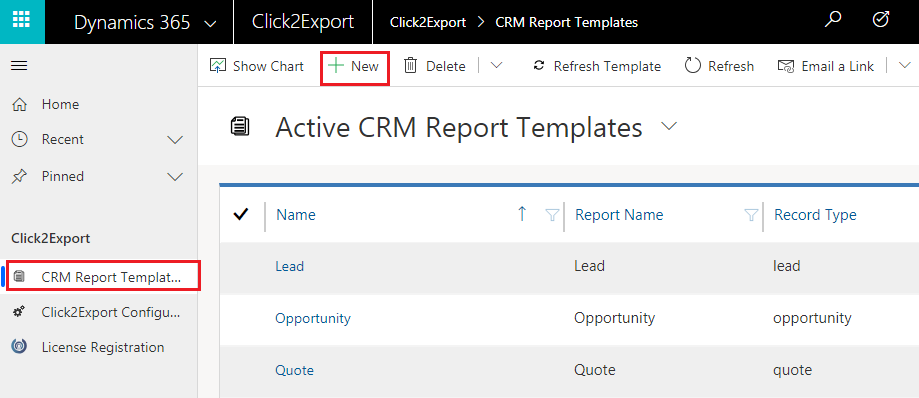Open the Name column filter funnel

click(x=552, y=216)
